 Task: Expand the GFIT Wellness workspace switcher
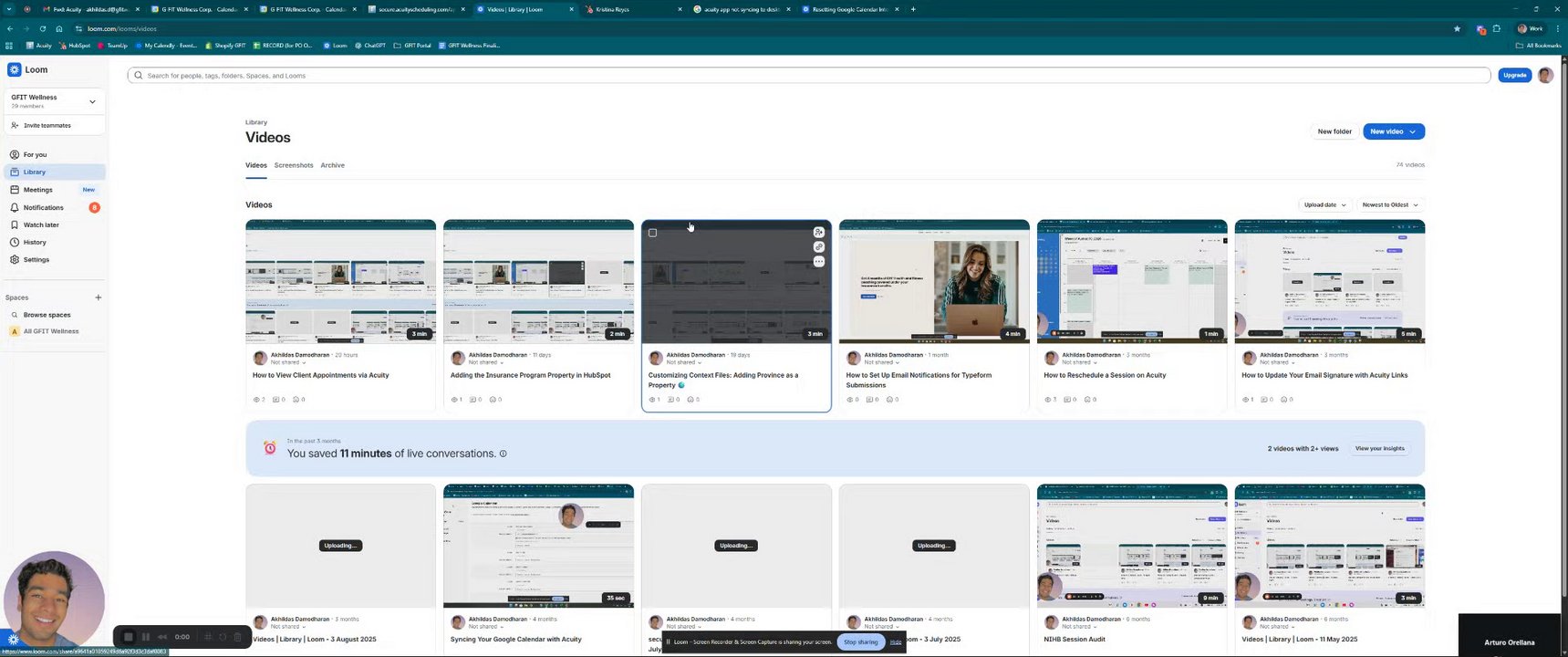pyautogui.click(x=92, y=101)
